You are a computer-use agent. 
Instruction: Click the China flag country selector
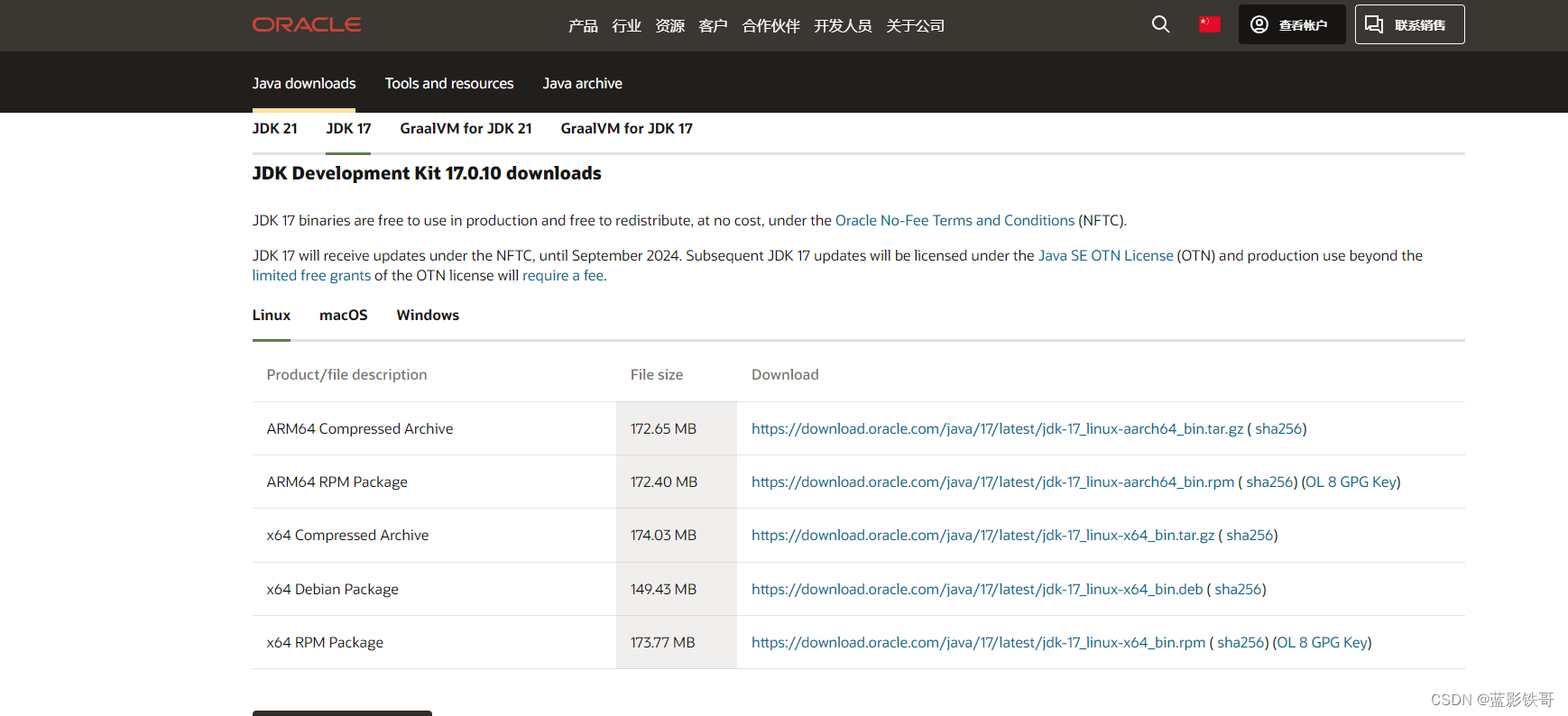point(1210,24)
